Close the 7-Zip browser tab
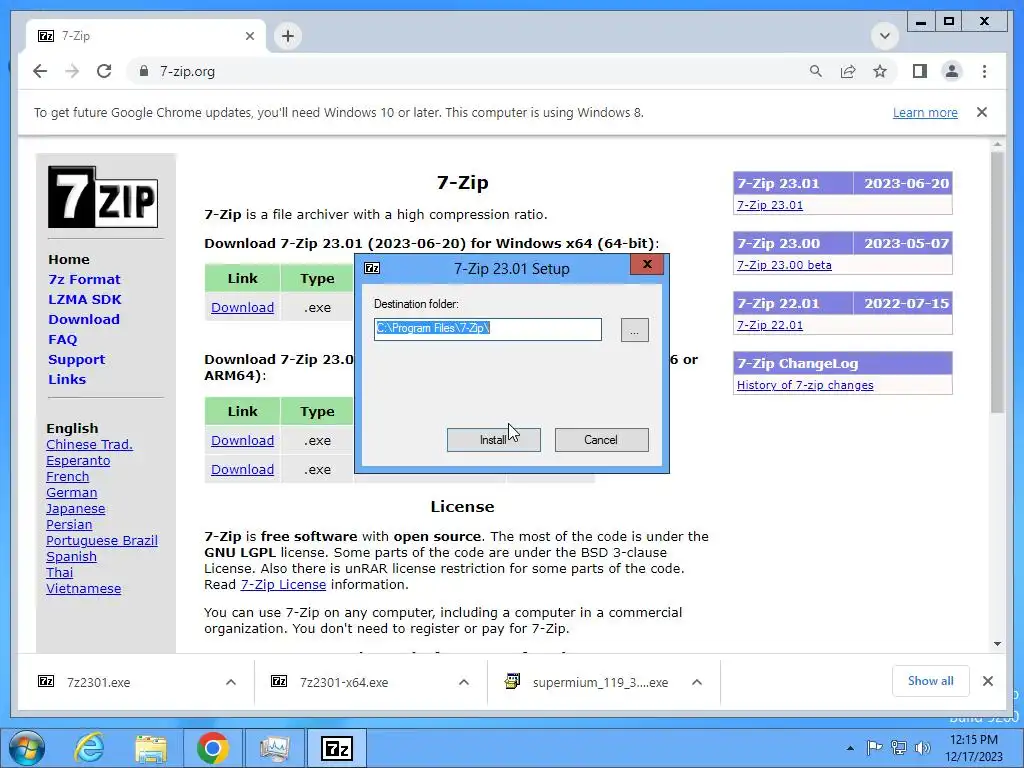The image size is (1024, 768). [249, 36]
